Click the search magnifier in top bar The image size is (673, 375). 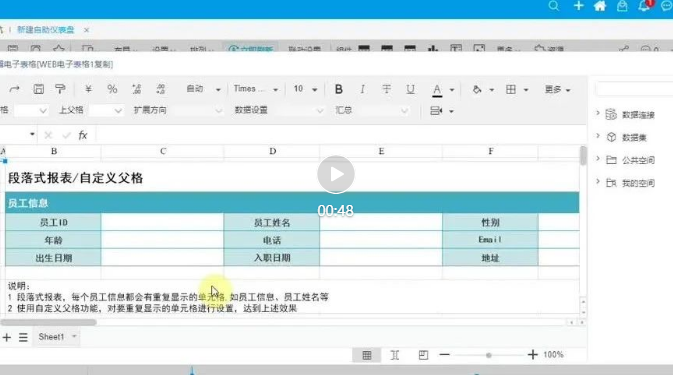point(554,6)
